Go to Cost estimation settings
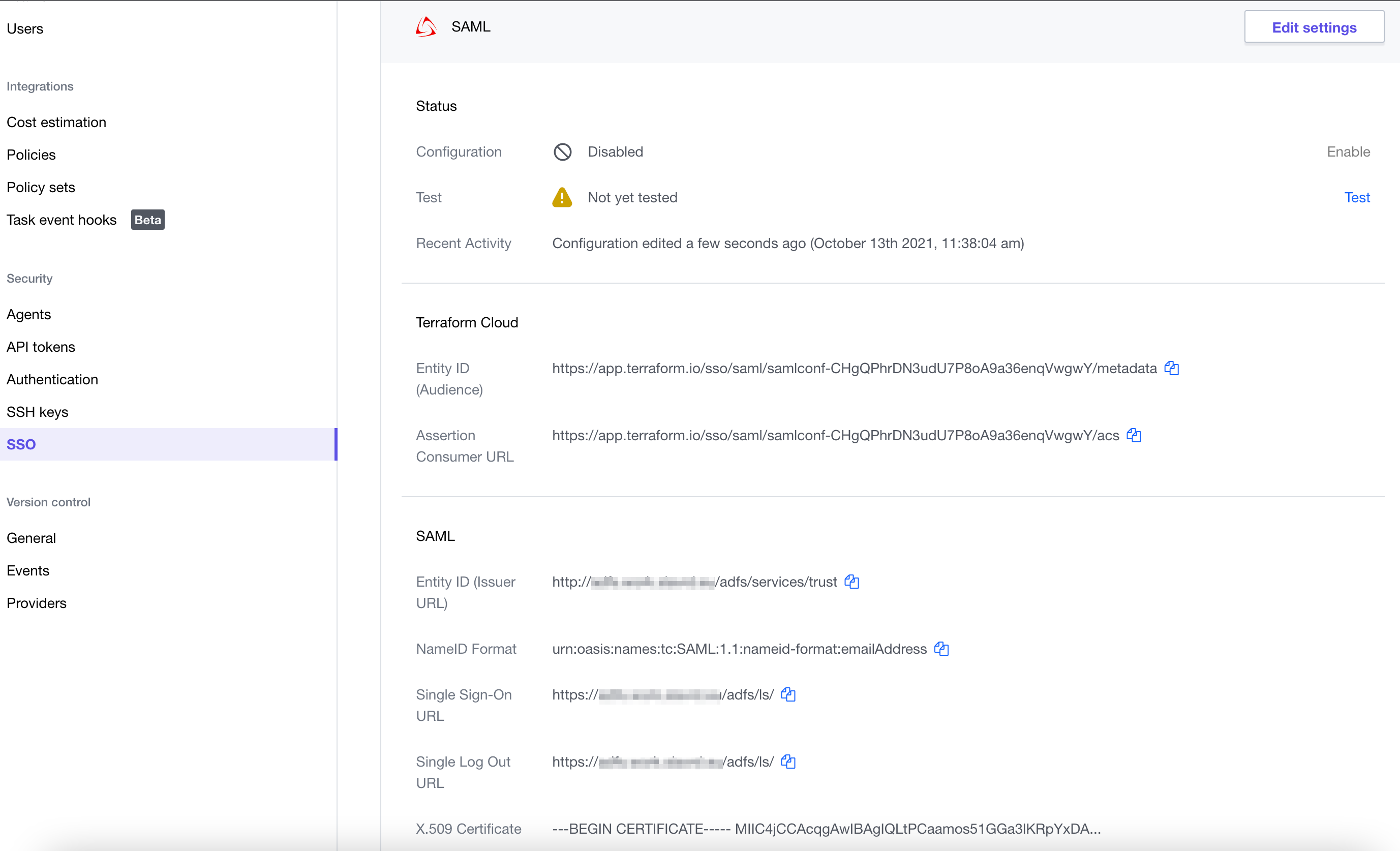 [x=56, y=122]
